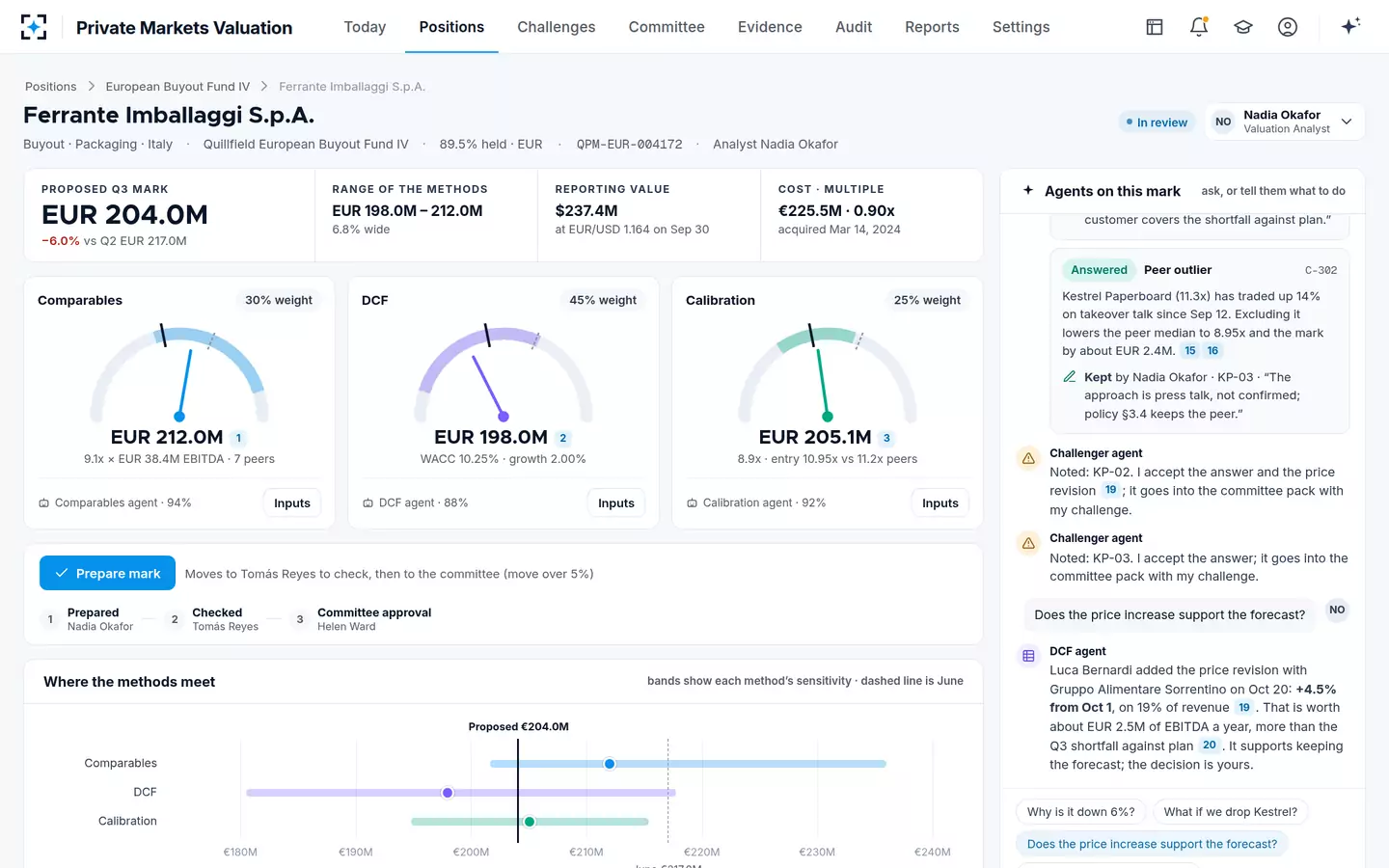Click the DCF agent icon in chat
1389x868 pixels.
[x=1028, y=656]
